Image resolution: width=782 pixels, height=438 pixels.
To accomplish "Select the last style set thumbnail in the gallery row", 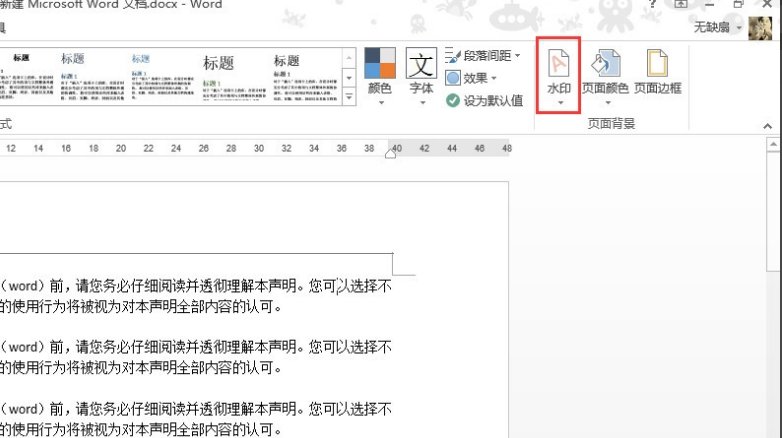I will (x=305, y=76).
